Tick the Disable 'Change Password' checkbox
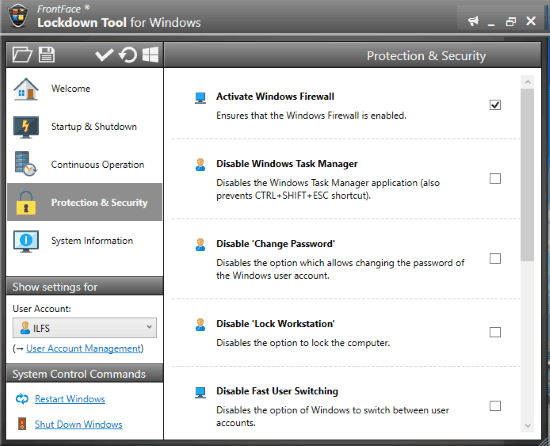 coord(495,258)
